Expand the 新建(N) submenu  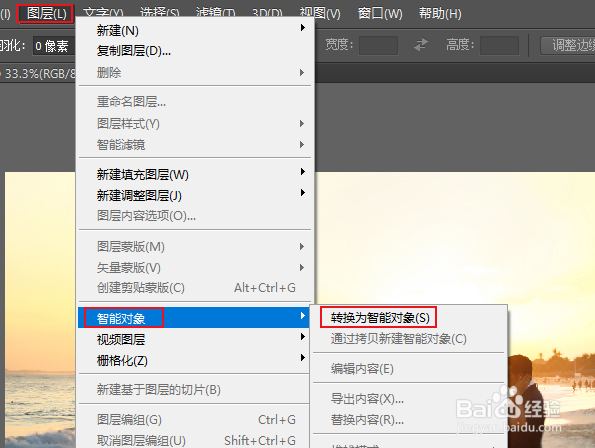point(195,30)
